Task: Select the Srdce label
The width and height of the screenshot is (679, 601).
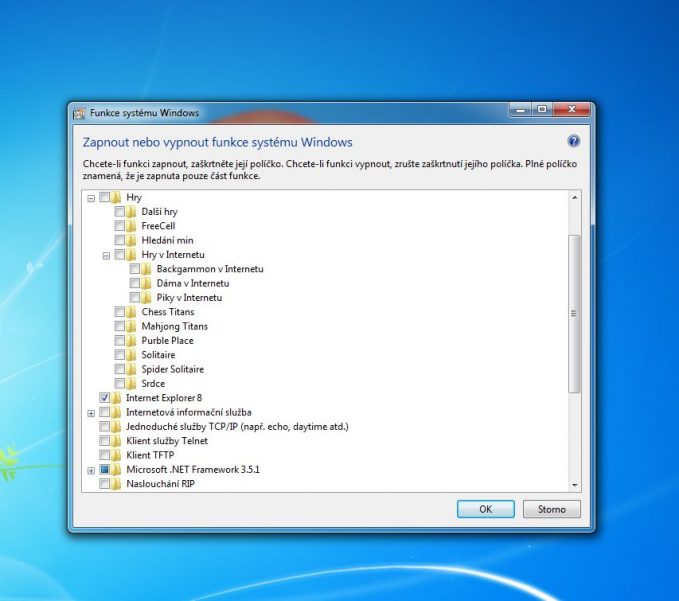Action: pyautogui.click(x=153, y=383)
